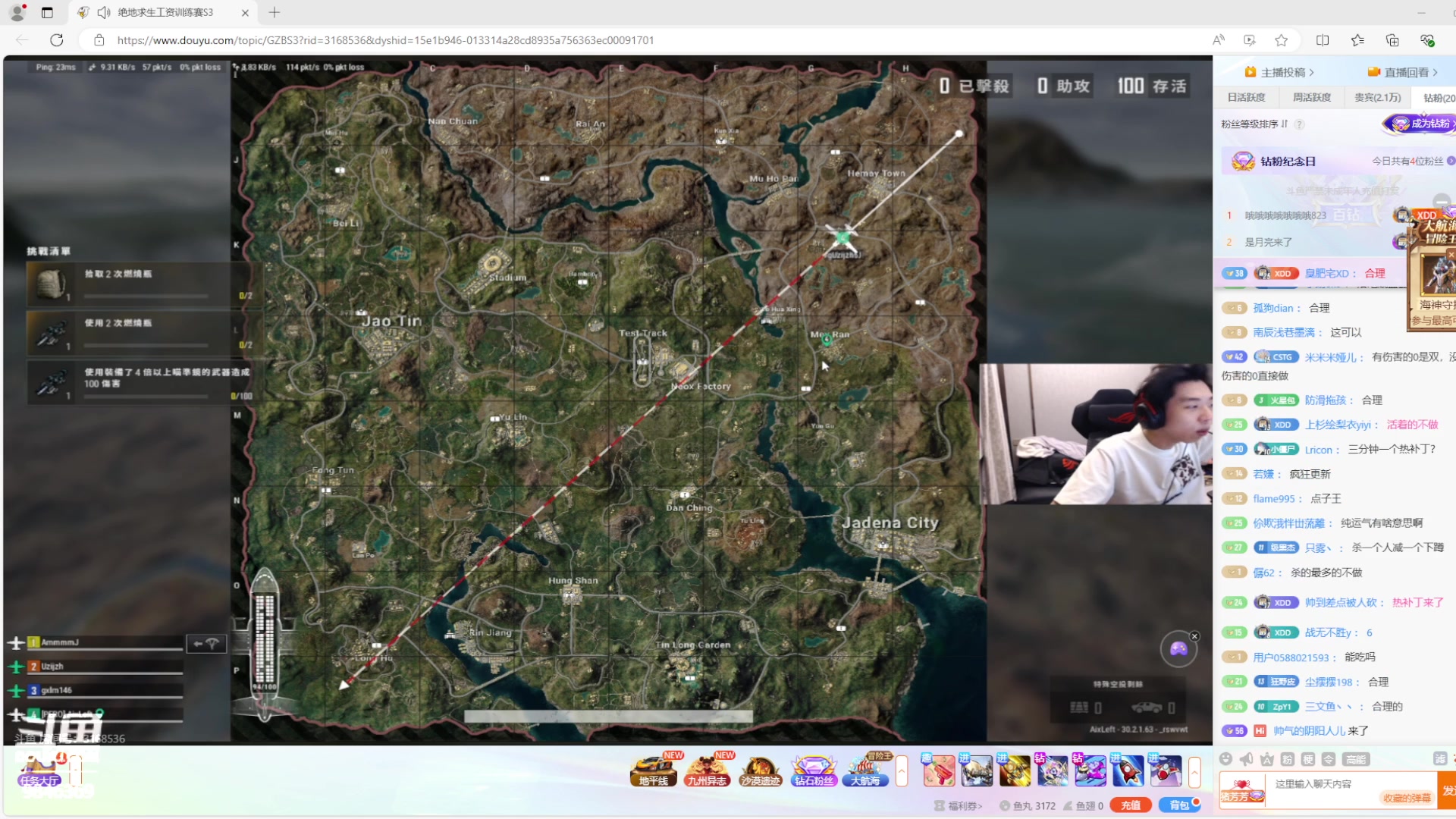Open the 任务大厅 task hall icon
Screen dimensions: 1456x819
39,772
